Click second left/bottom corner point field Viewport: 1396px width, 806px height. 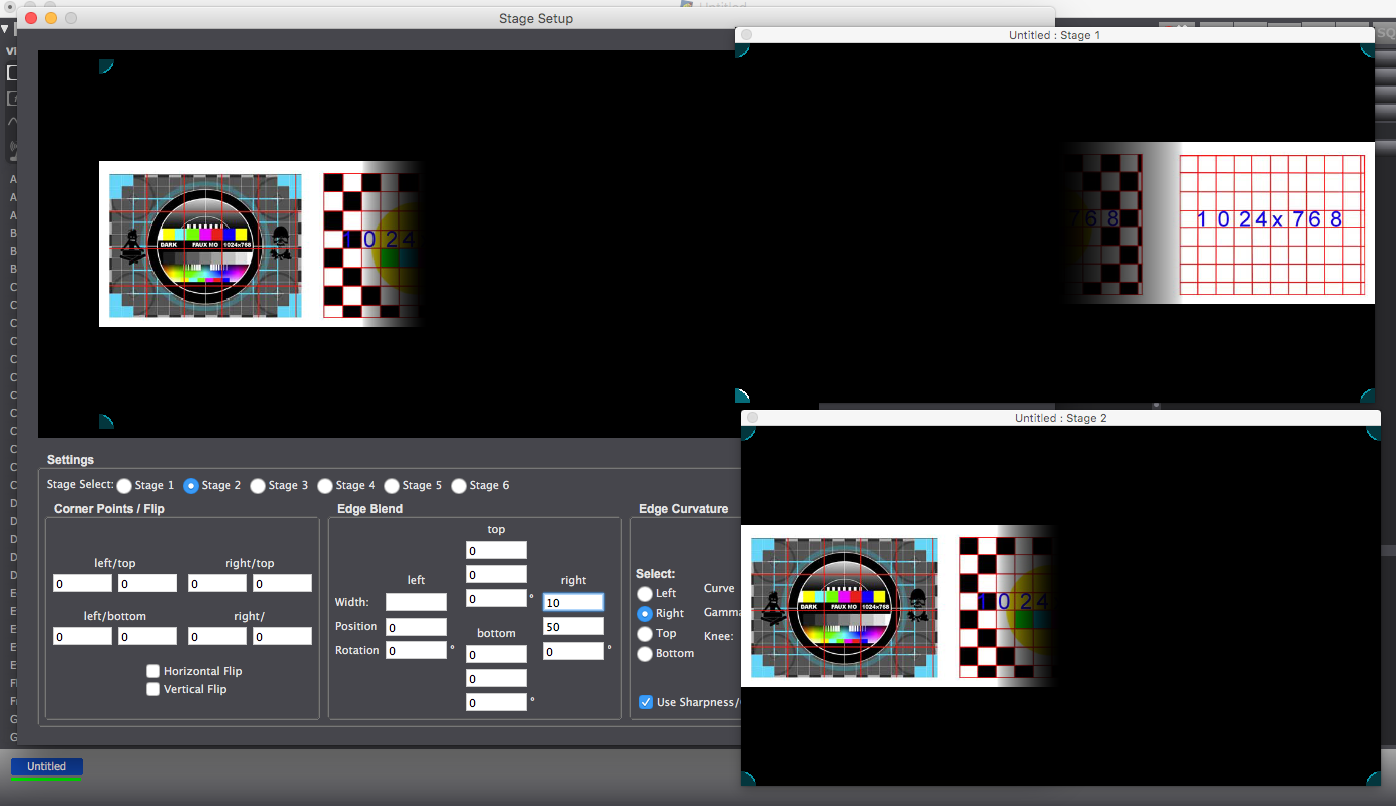(x=147, y=636)
